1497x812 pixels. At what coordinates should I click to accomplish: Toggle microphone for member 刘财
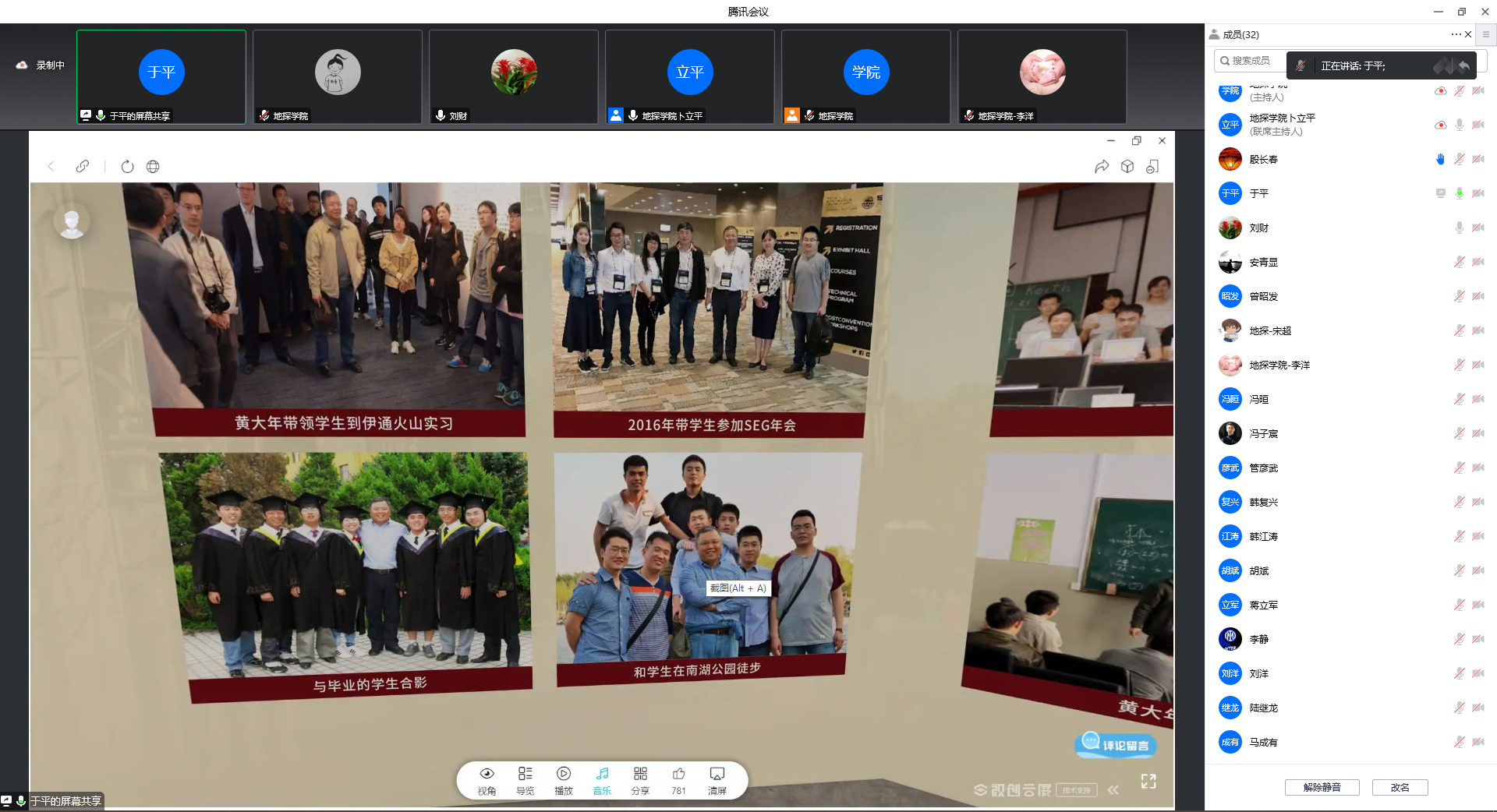coord(1459,228)
